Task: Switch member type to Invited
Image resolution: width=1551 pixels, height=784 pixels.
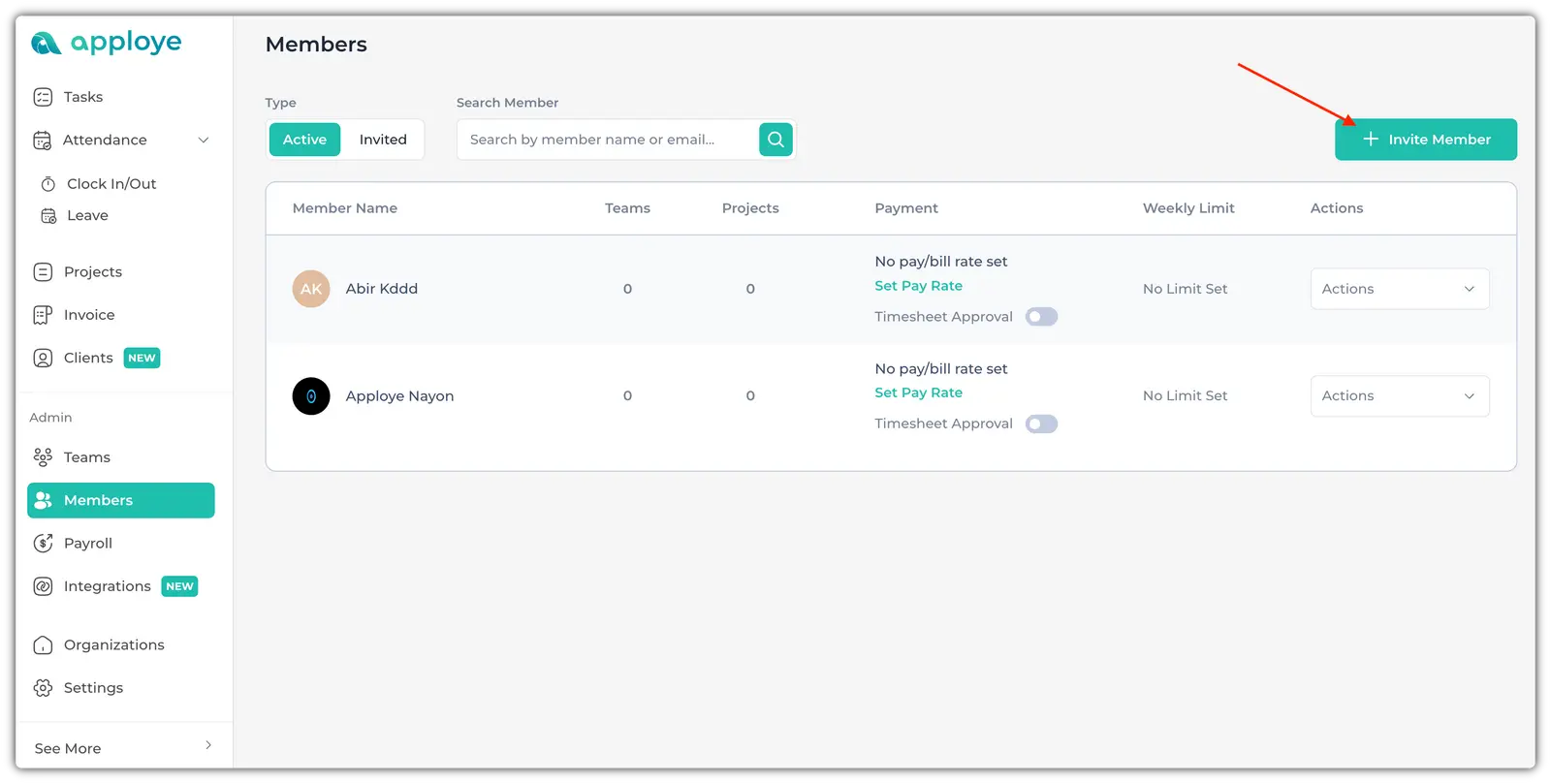Action: click(383, 140)
